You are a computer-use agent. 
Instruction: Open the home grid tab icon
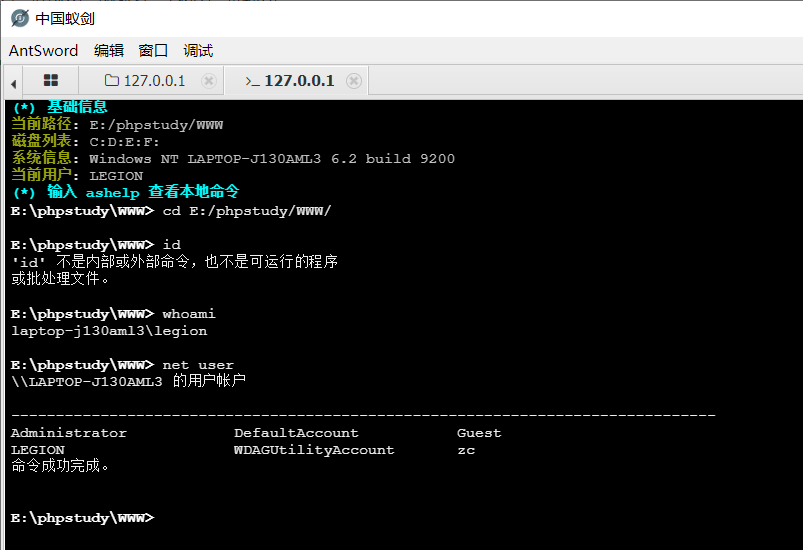pyautogui.click(x=51, y=80)
